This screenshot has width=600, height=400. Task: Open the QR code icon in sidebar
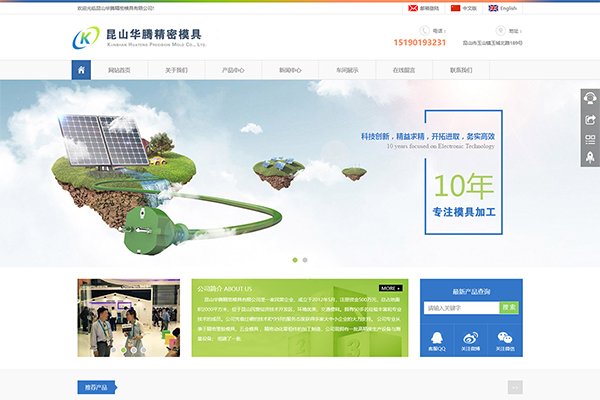point(590,138)
